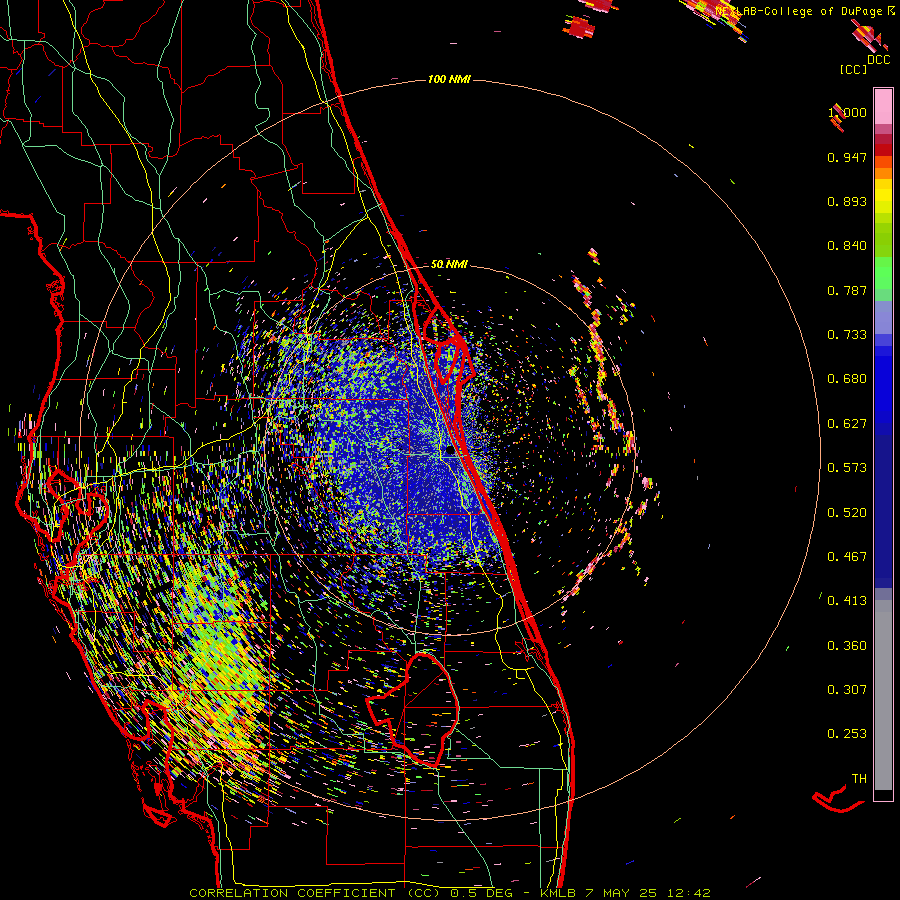Click the 0.520 scale value
The height and width of the screenshot is (900, 900).
point(847,513)
